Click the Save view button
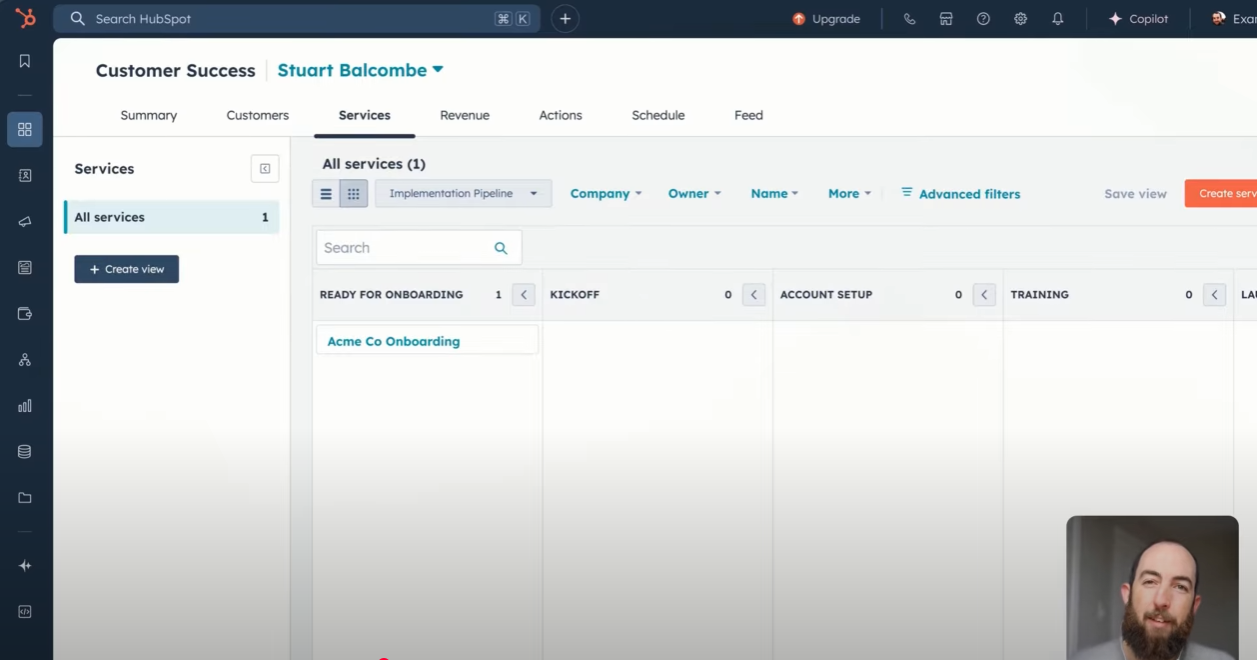 (x=1135, y=194)
